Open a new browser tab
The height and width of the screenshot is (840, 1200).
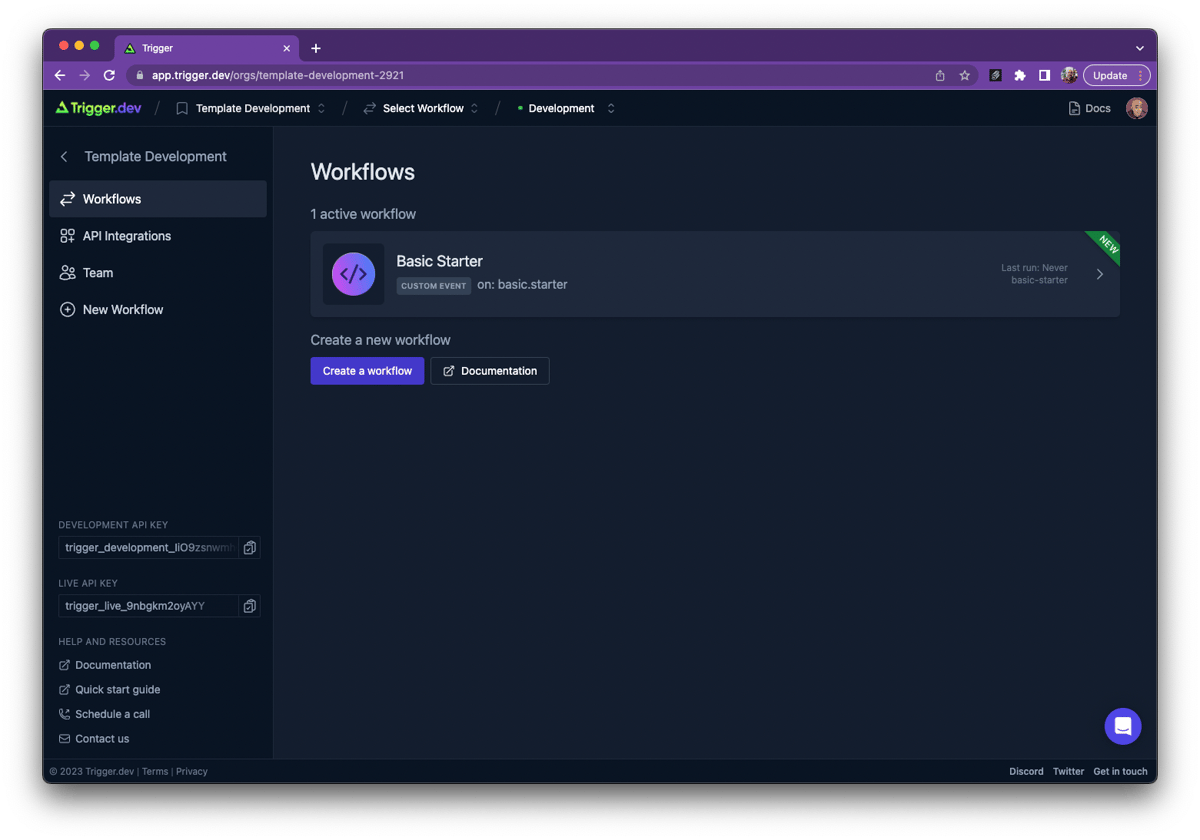pos(316,48)
